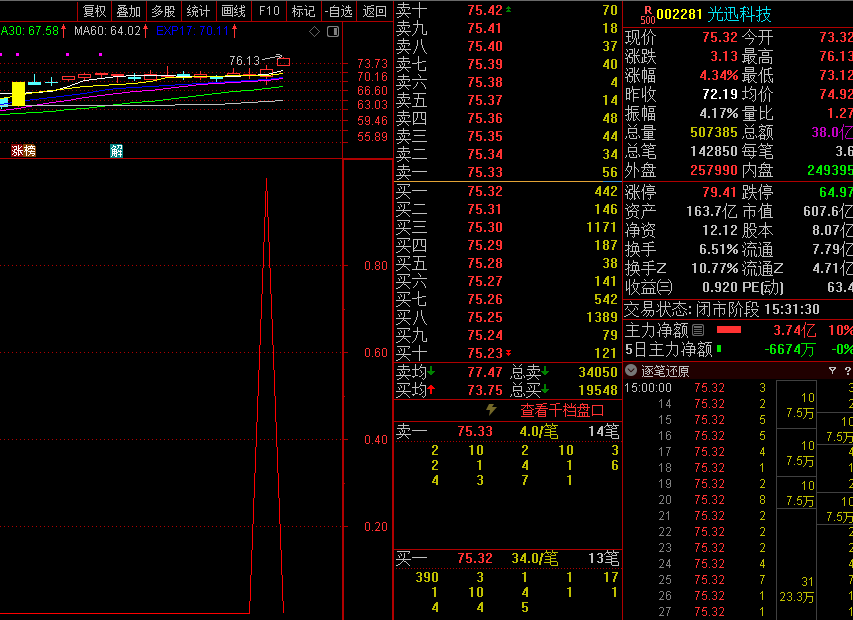Open the 叠加 overlay menu
The image size is (853, 620).
tap(128, 11)
